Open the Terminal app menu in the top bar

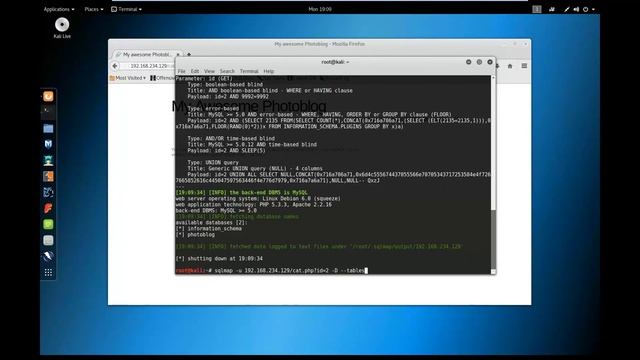click(x=127, y=9)
